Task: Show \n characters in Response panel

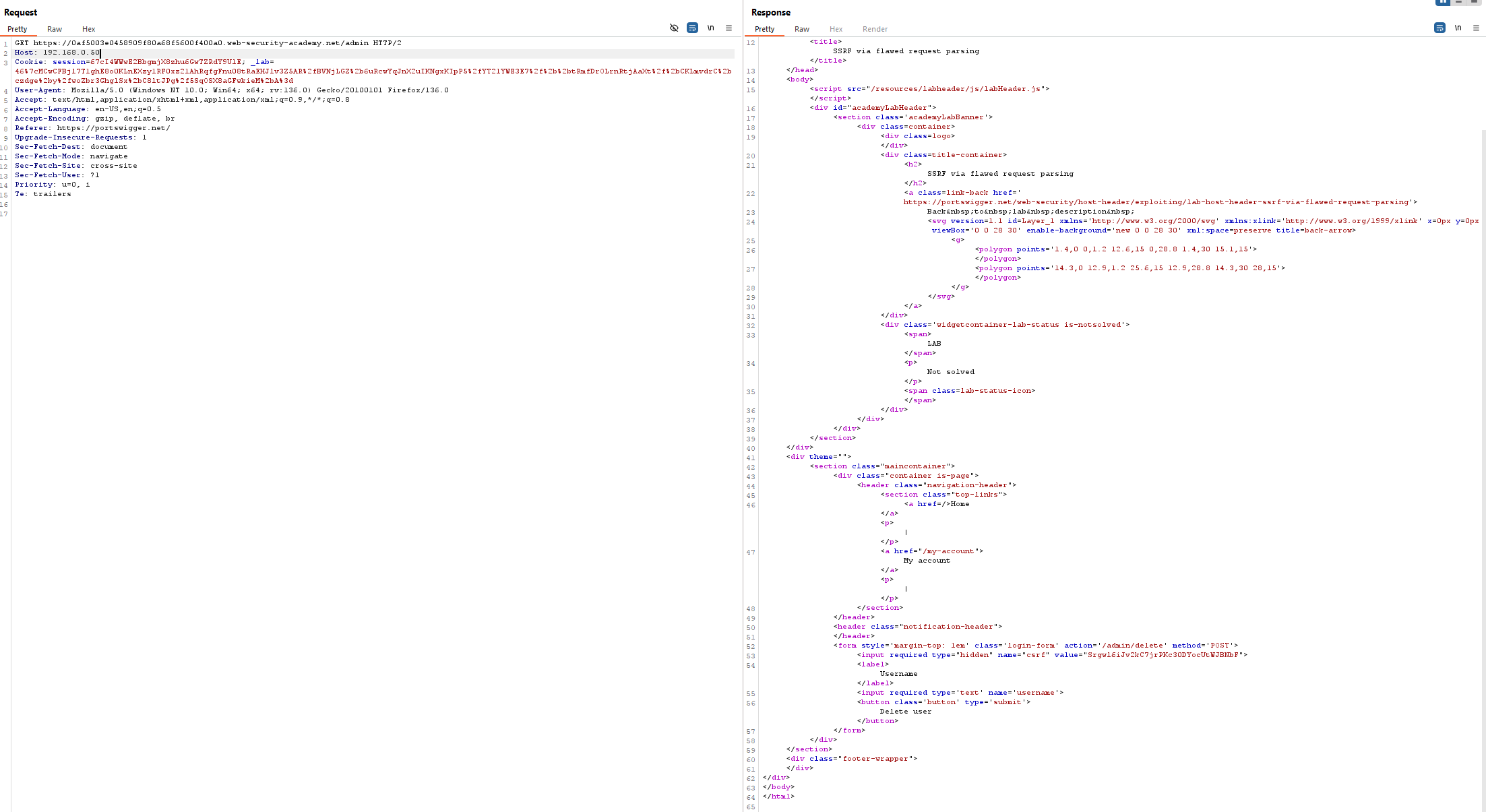Action: [1458, 28]
